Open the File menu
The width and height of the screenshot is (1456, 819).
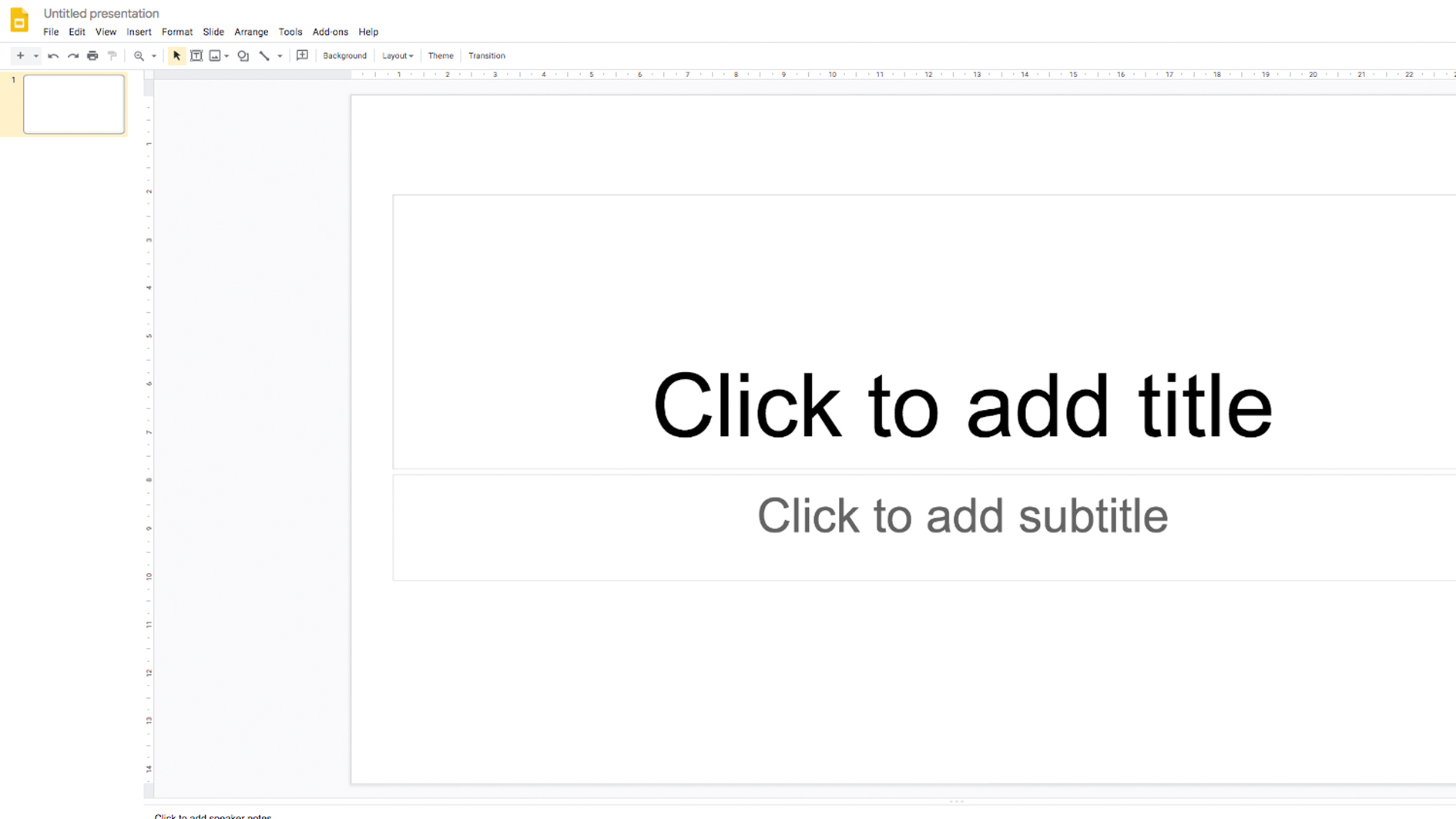(51, 32)
